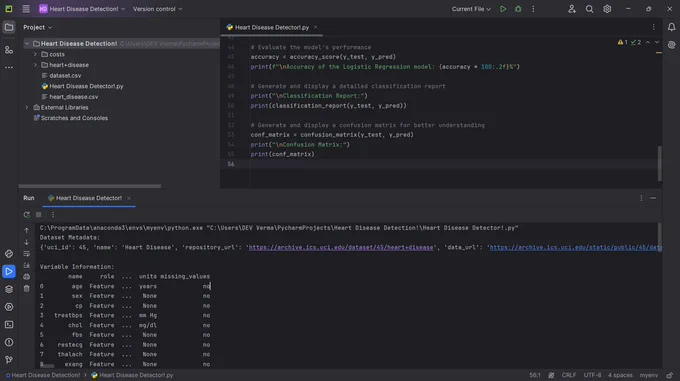Open Project view selector dropdown
Screen dimensions: 680x381
[37, 27]
